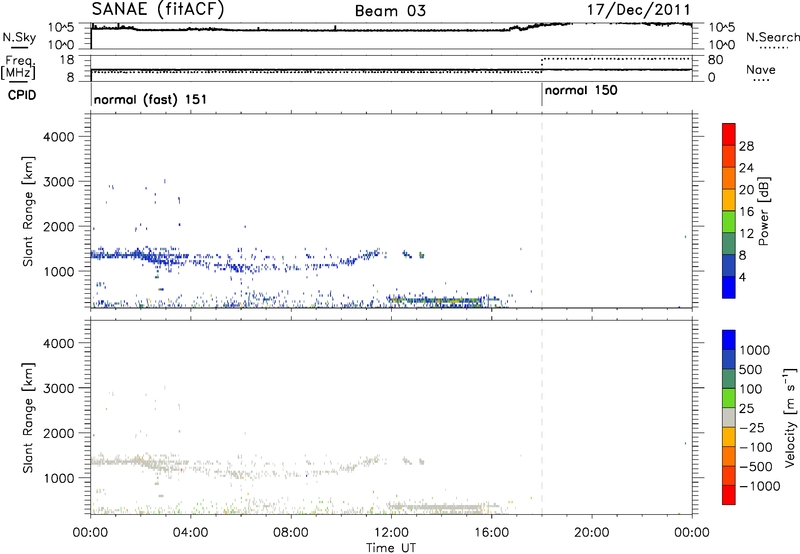Viewport: 800px width, 554px height.
Task: Click the date 17/Dec/2011
Action: pyautogui.click(x=639, y=9)
